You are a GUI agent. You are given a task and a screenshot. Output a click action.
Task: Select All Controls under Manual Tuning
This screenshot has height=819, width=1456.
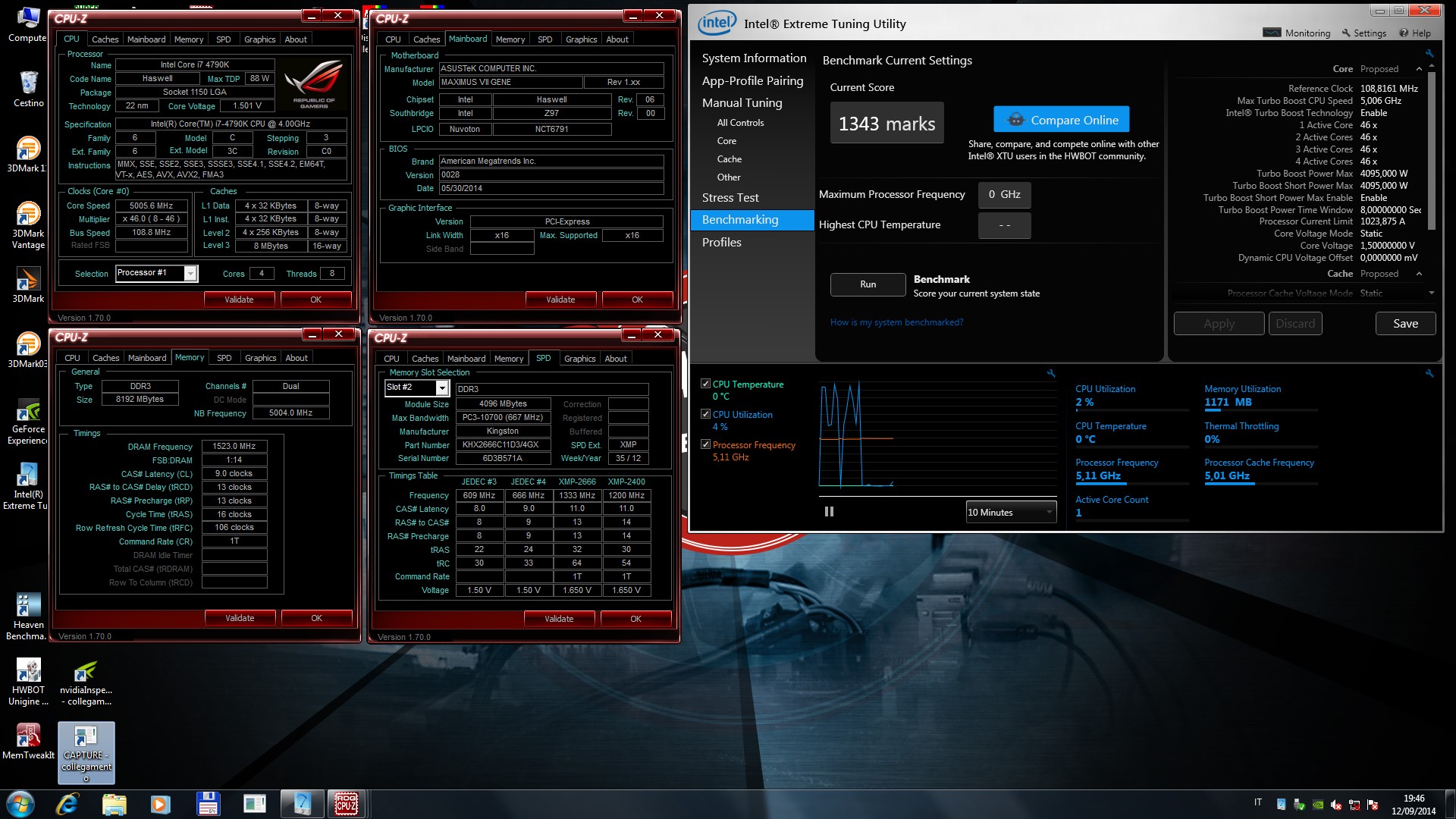tap(740, 123)
